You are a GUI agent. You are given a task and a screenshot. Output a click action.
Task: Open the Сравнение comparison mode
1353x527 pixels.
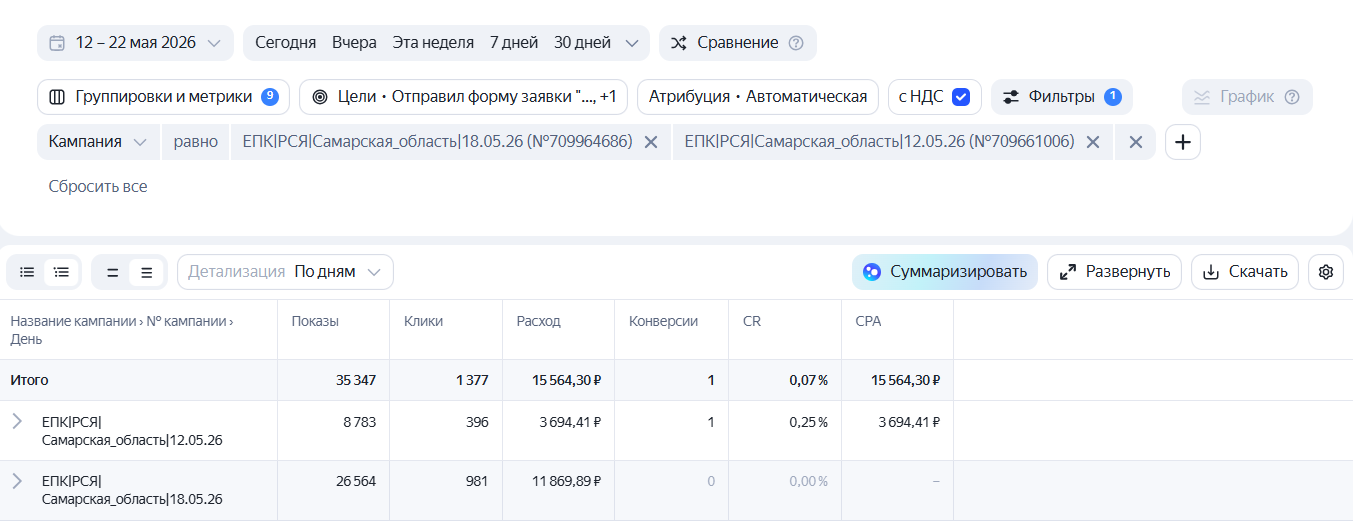tap(737, 43)
